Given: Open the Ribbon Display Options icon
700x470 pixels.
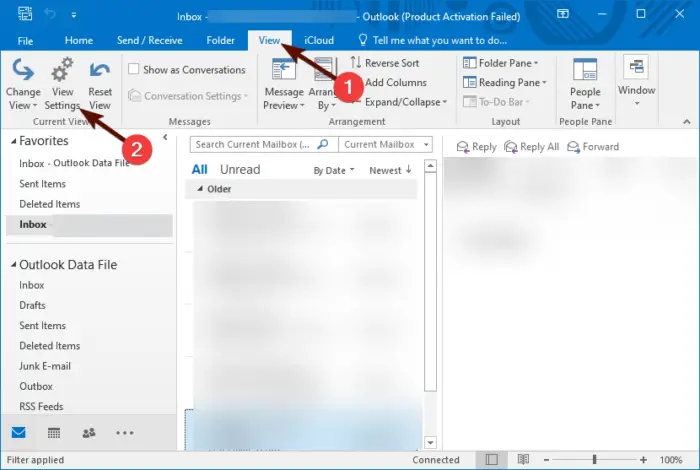Looking at the screenshot, I should pyautogui.click(x=563, y=14).
